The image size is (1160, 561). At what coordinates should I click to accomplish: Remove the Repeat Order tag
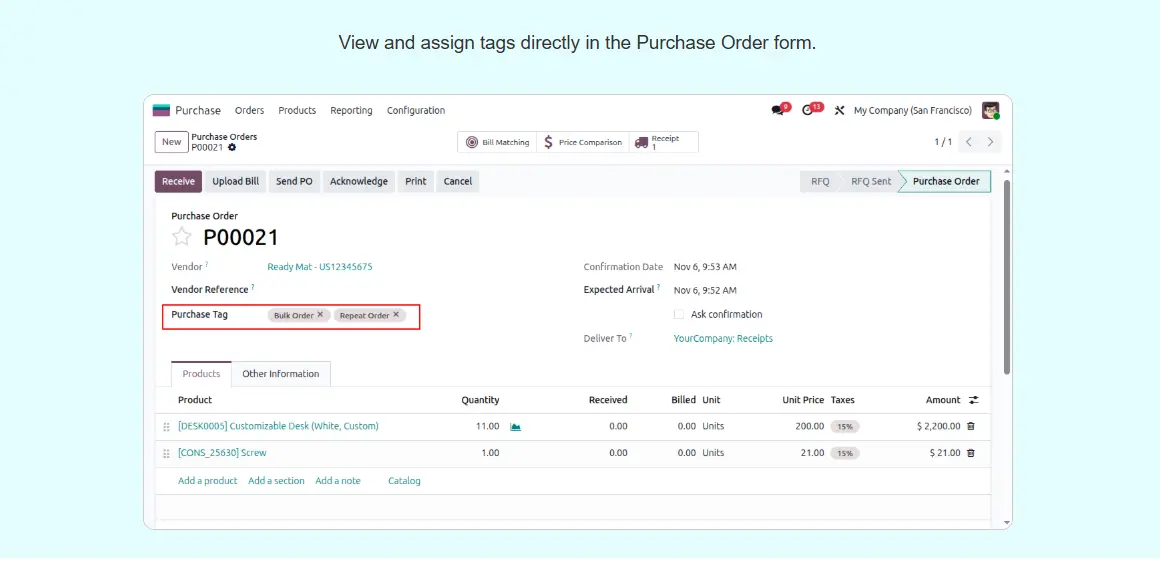pyautogui.click(x=396, y=315)
